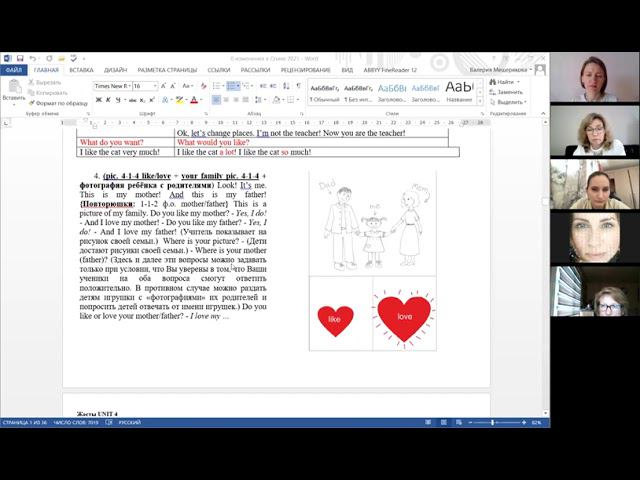Apply subscript formatting
The image size is (640, 480).
pos(142,100)
